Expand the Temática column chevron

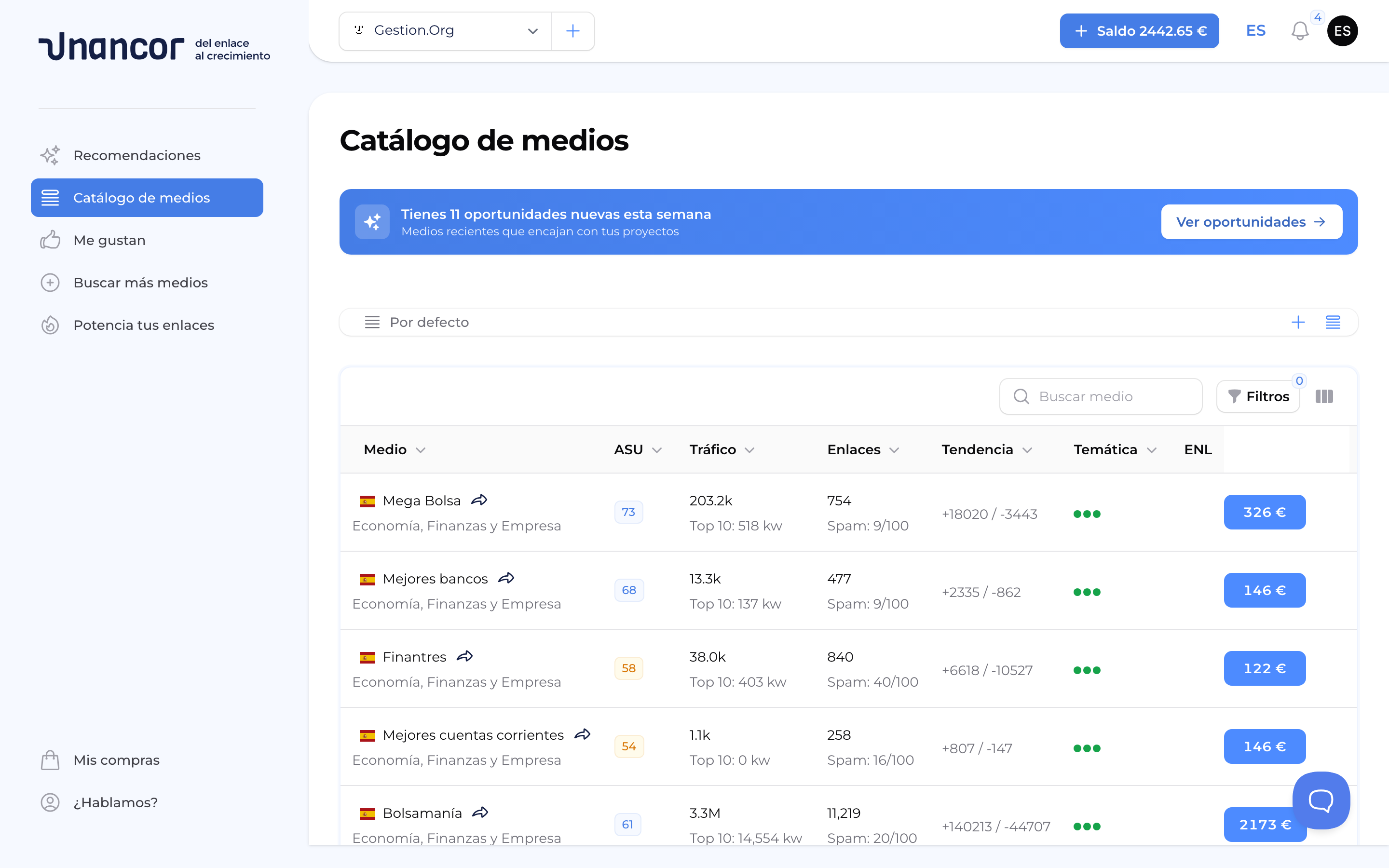tap(1150, 450)
